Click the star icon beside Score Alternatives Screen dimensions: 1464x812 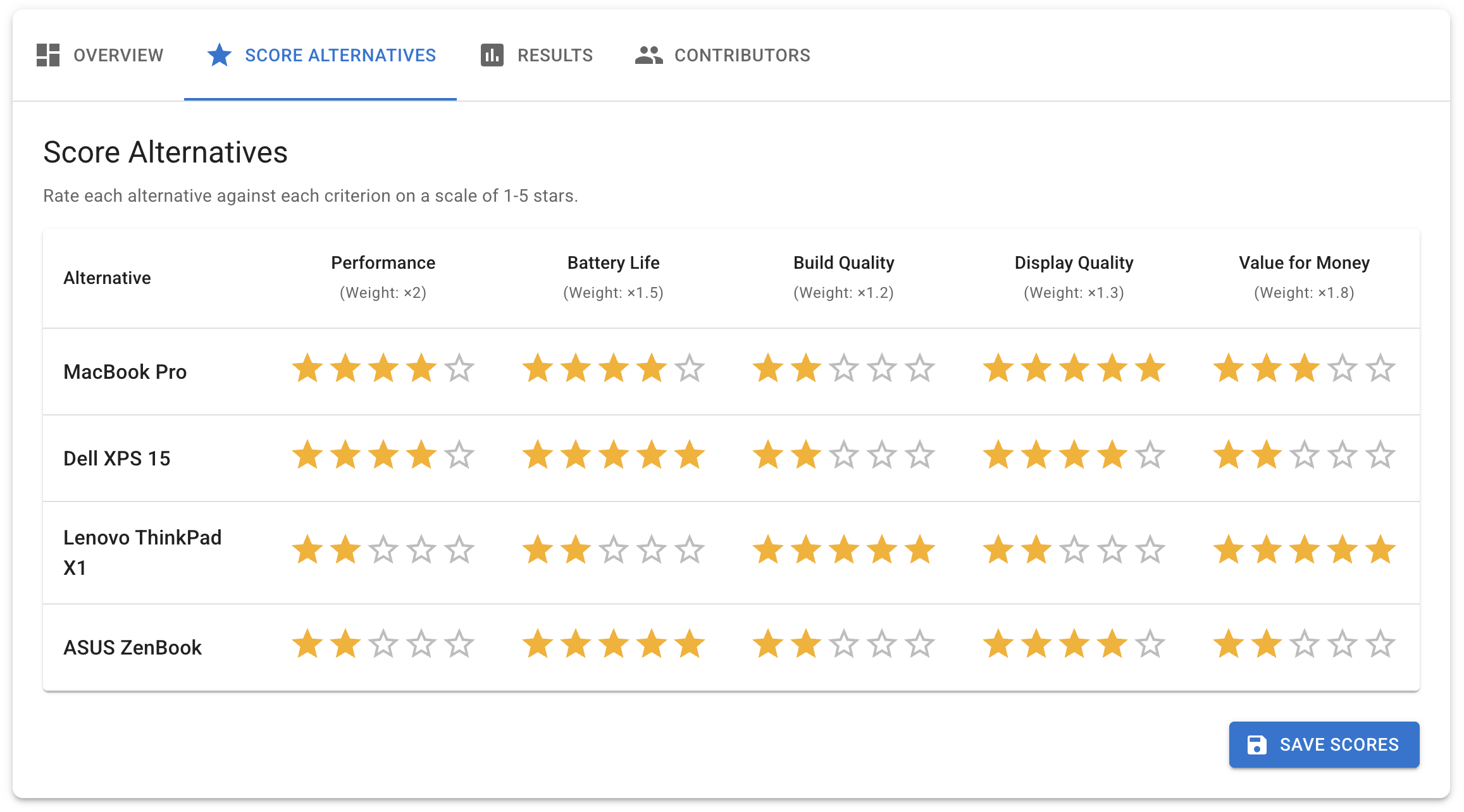[x=218, y=55]
